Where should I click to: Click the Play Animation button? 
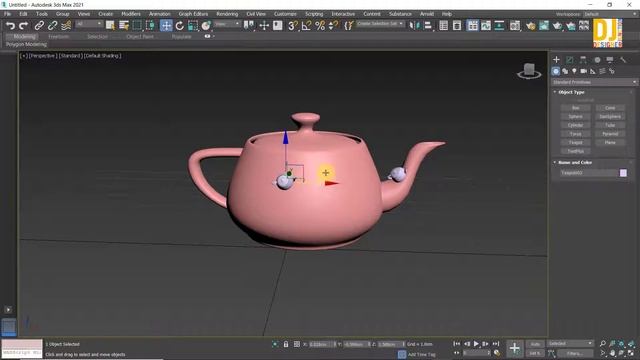pyautogui.click(x=476, y=344)
